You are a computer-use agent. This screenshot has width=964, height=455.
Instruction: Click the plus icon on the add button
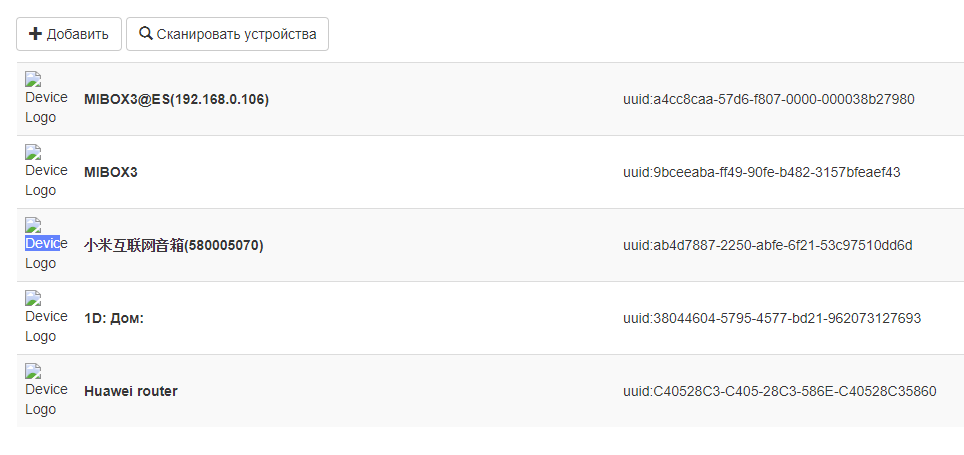35,34
